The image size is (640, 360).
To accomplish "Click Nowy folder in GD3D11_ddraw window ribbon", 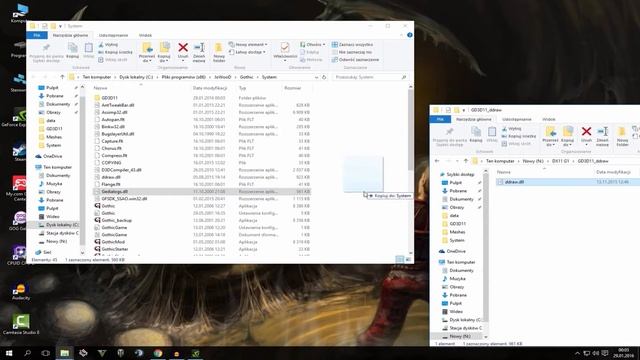I will coord(622,136).
